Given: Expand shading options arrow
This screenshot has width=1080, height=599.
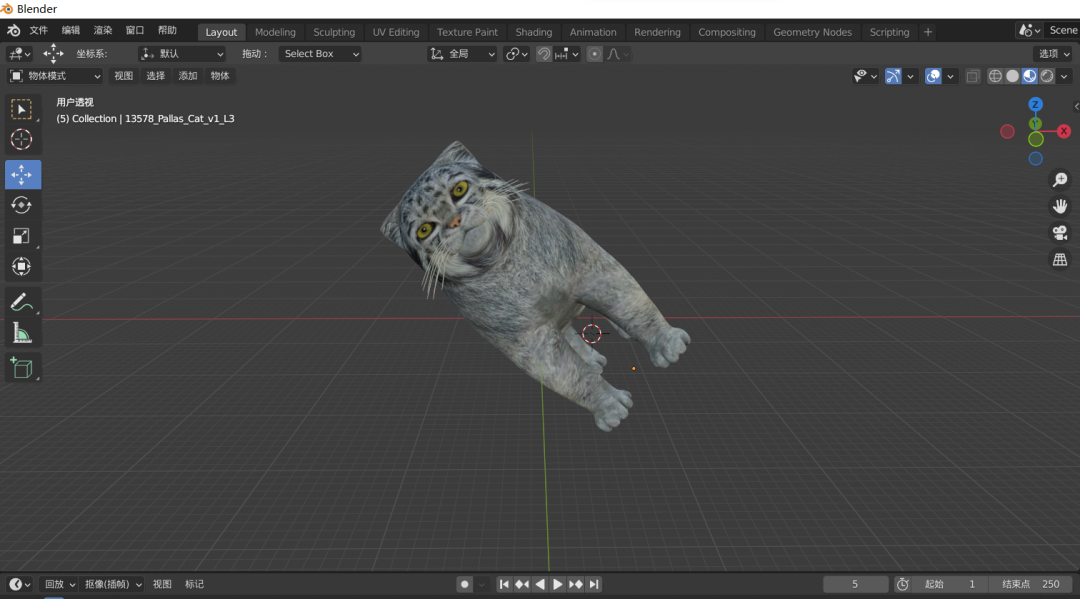Looking at the screenshot, I should click(x=1064, y=76).
